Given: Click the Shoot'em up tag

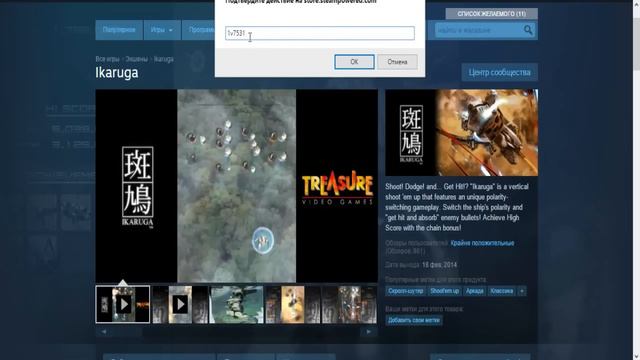Looking at the screenshot, I should click(x=444, y=291).
